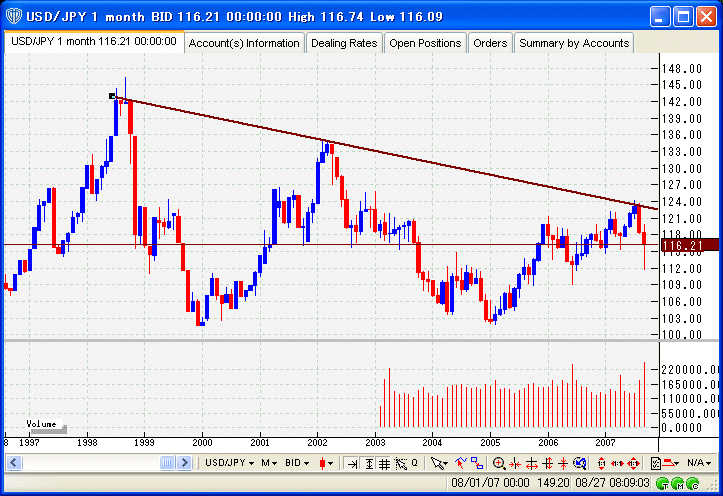723x496 pixels.
Task: Select the trend line edit tool
Action: click(461, 463)
